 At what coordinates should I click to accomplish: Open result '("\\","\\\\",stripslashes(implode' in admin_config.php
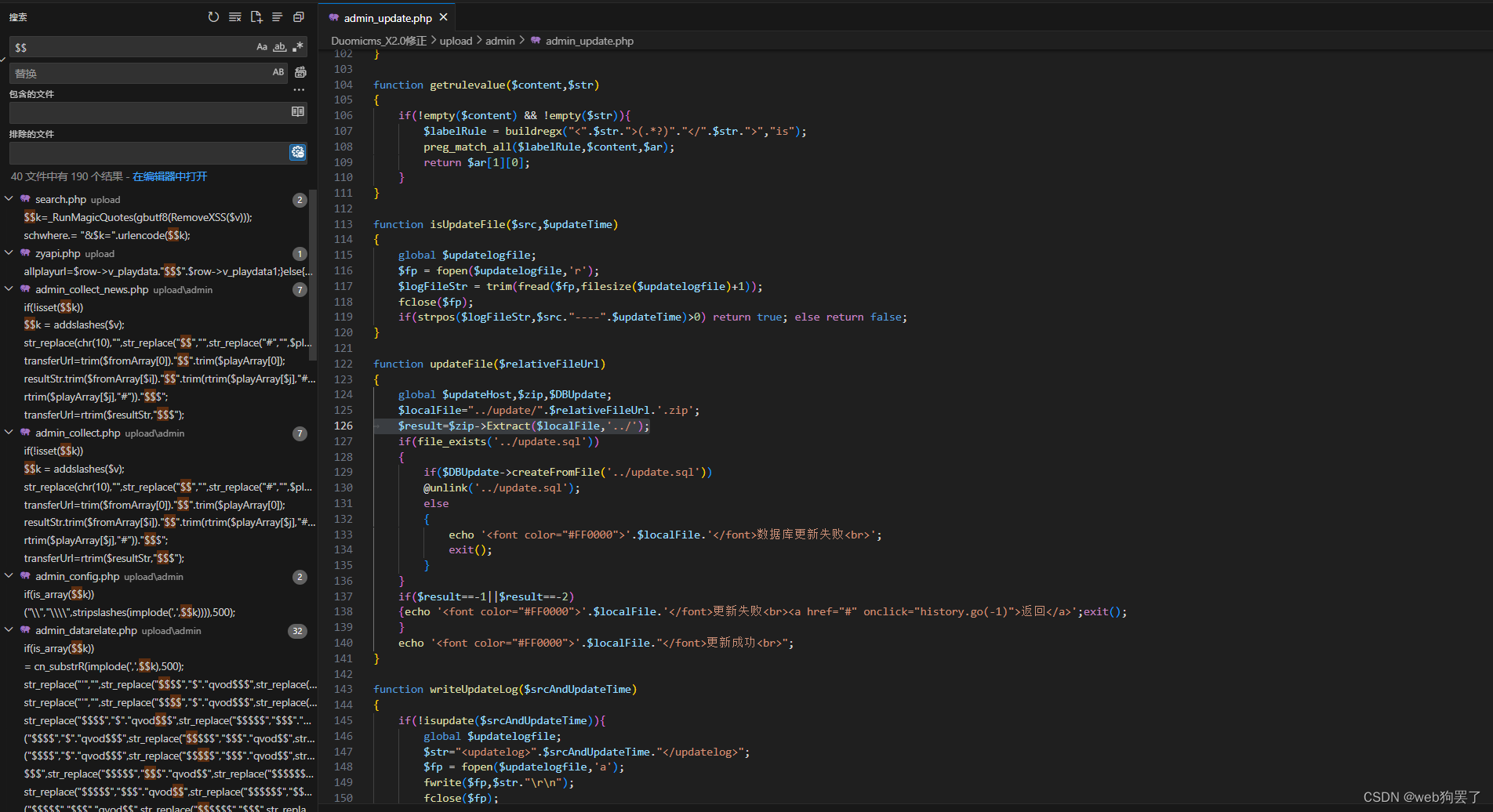(129, 612)
